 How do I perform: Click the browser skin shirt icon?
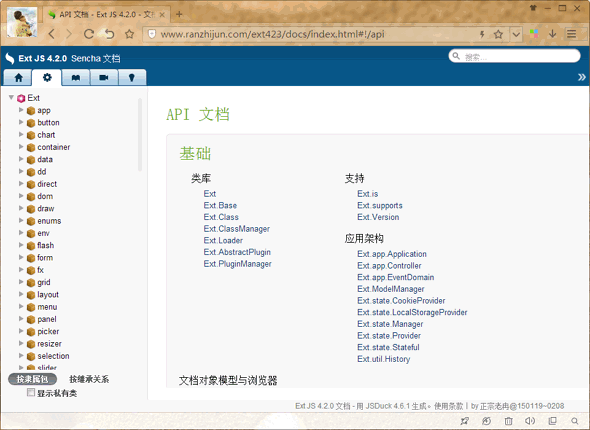pos(533,8)
